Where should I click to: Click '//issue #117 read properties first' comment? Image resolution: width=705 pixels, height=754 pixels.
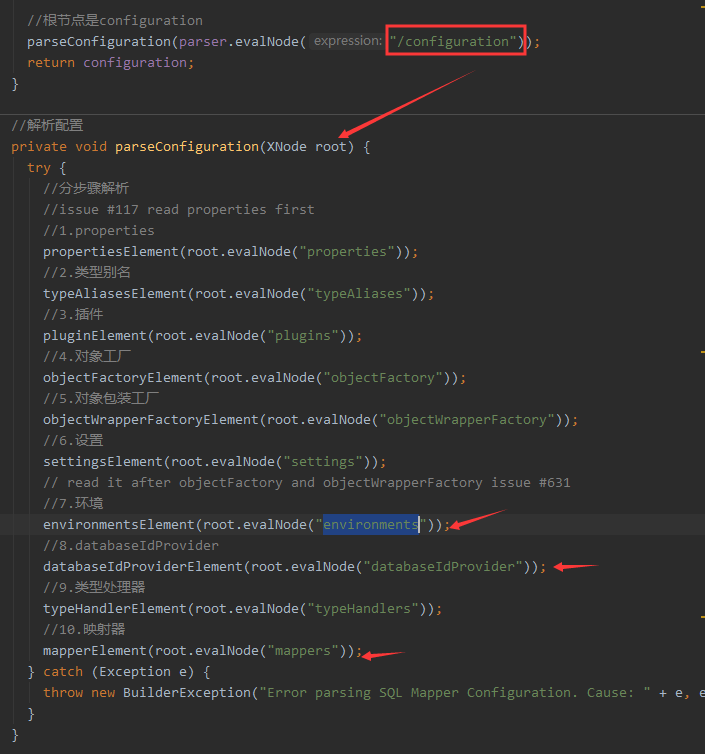[x=179, y=210]
